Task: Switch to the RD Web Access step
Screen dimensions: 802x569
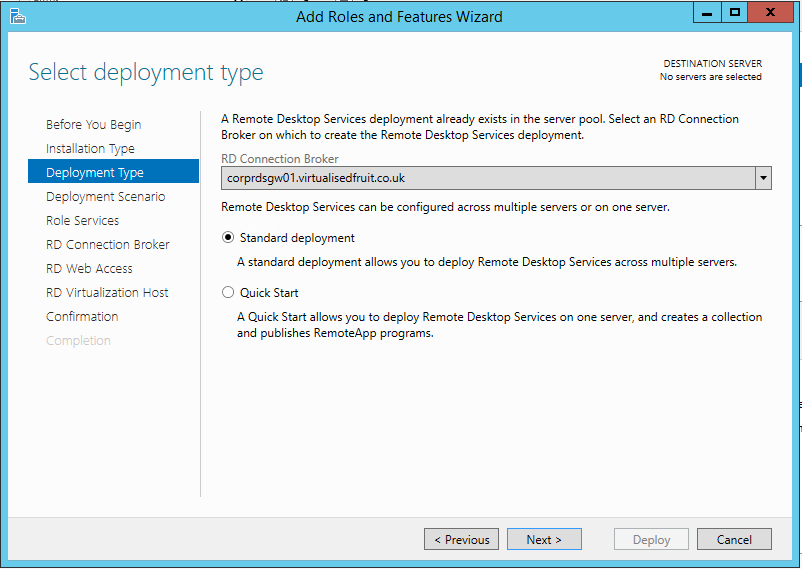Action: (x=89, y=269)
